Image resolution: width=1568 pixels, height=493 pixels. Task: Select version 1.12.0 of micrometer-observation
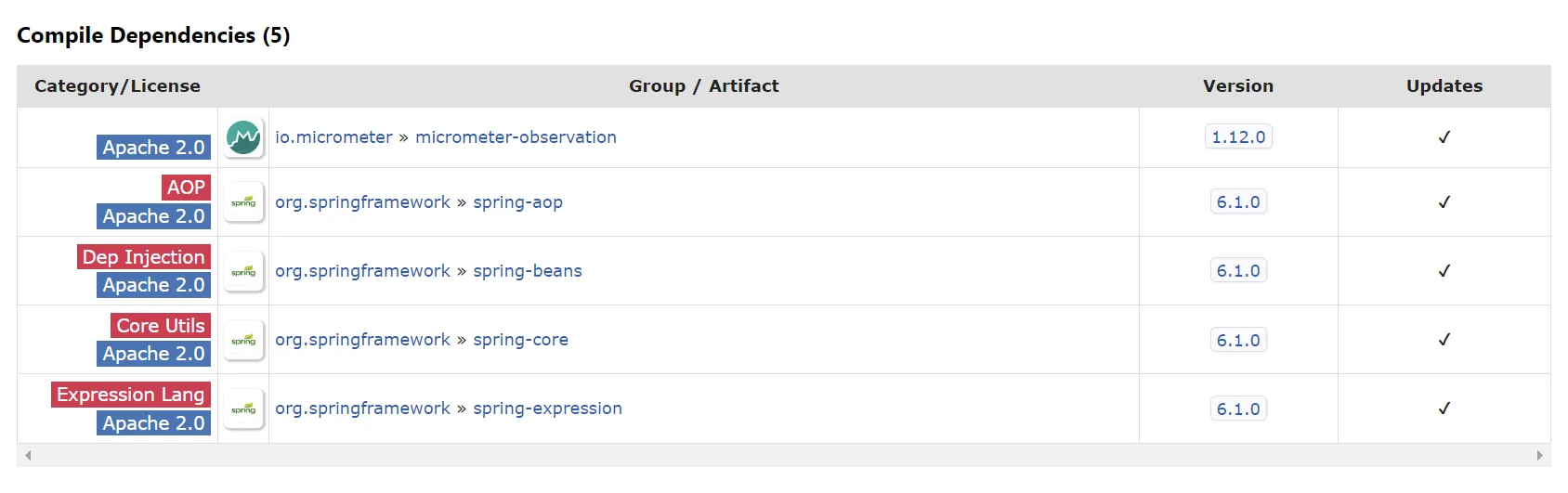(x=1238, y=137)
